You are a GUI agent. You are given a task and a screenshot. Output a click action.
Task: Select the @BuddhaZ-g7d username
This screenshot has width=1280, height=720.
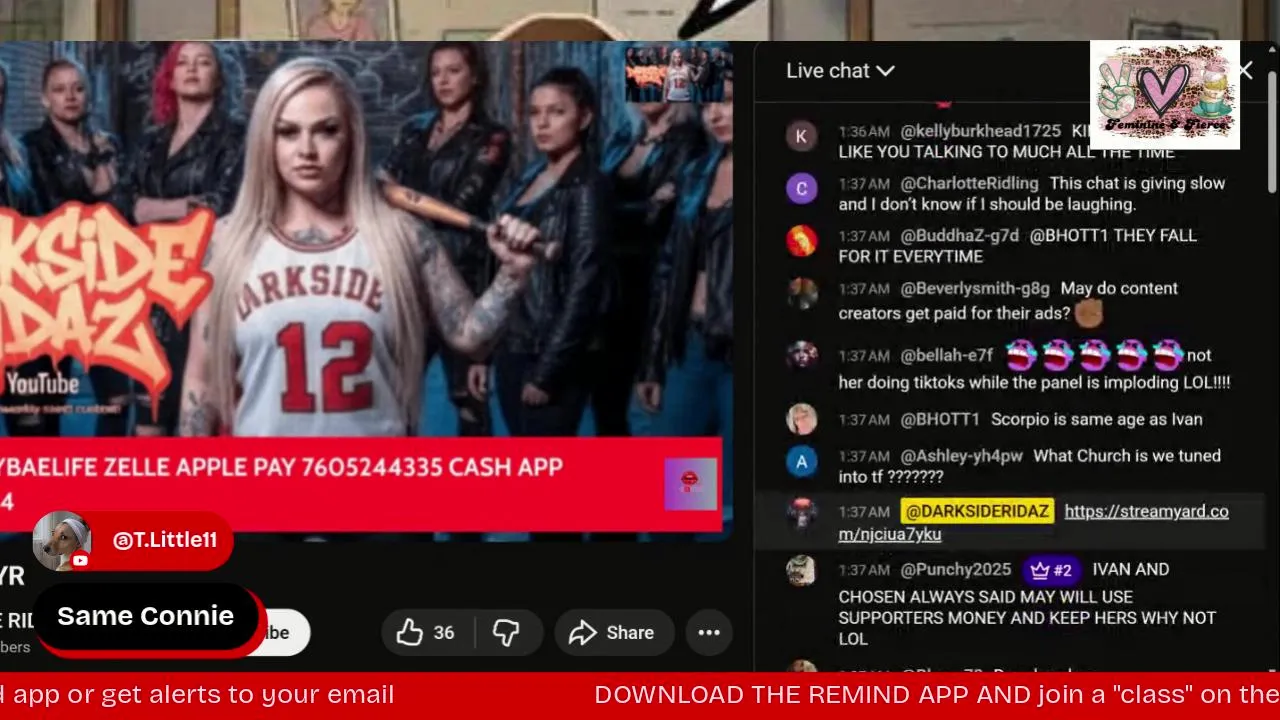(x=959, y=235)
